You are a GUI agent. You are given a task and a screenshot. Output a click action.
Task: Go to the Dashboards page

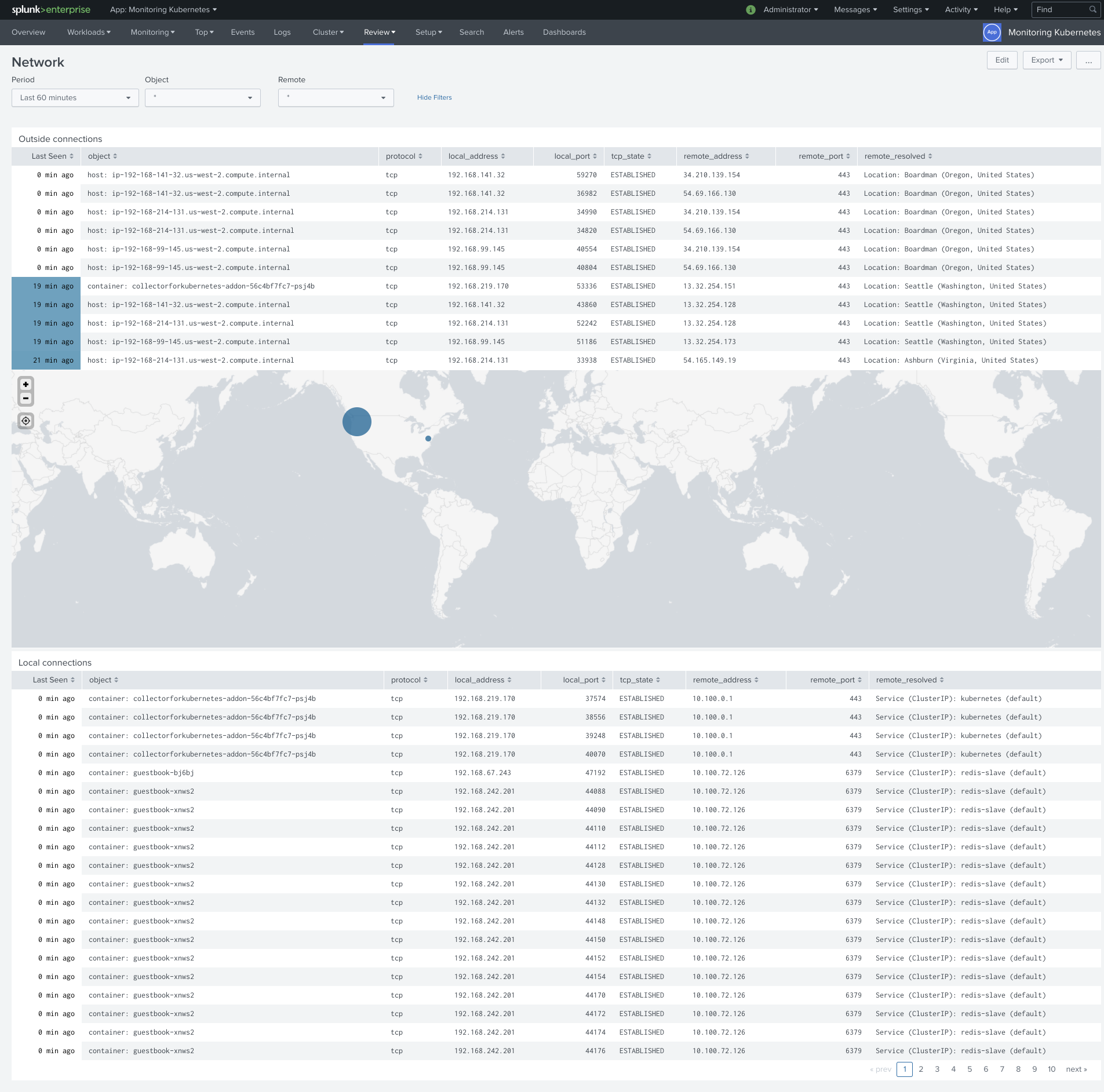pyautogui.click(x=564, y=32)
